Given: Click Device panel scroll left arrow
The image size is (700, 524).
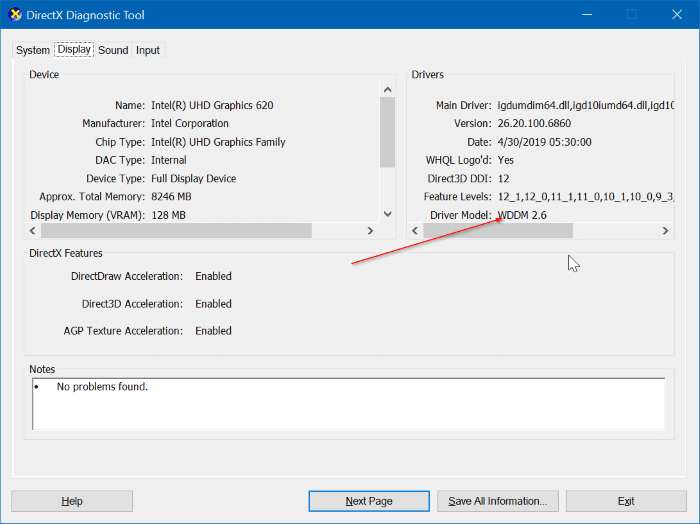Looking at the screenshot, I should 33,231.
